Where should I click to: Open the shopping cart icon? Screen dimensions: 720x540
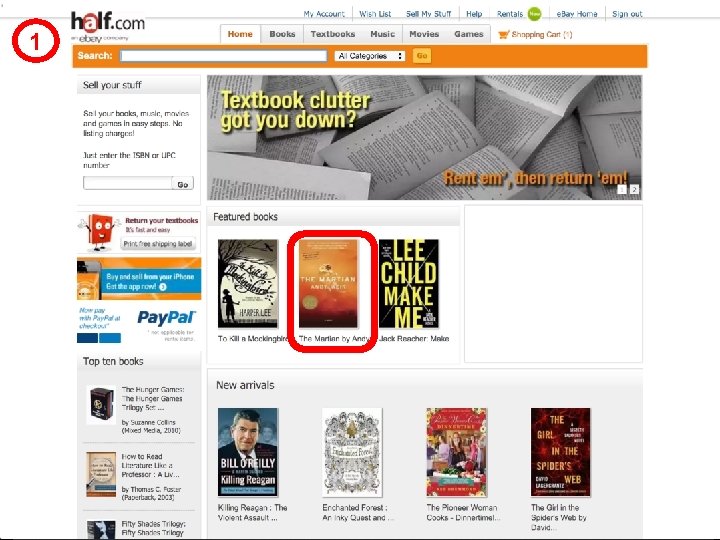(x=504, y=34)
